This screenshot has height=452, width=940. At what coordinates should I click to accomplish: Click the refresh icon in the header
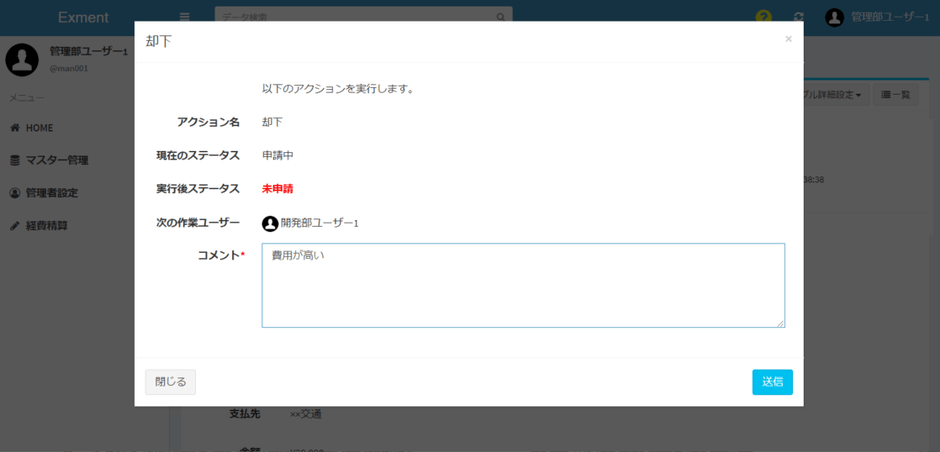[x=798, y=17]
